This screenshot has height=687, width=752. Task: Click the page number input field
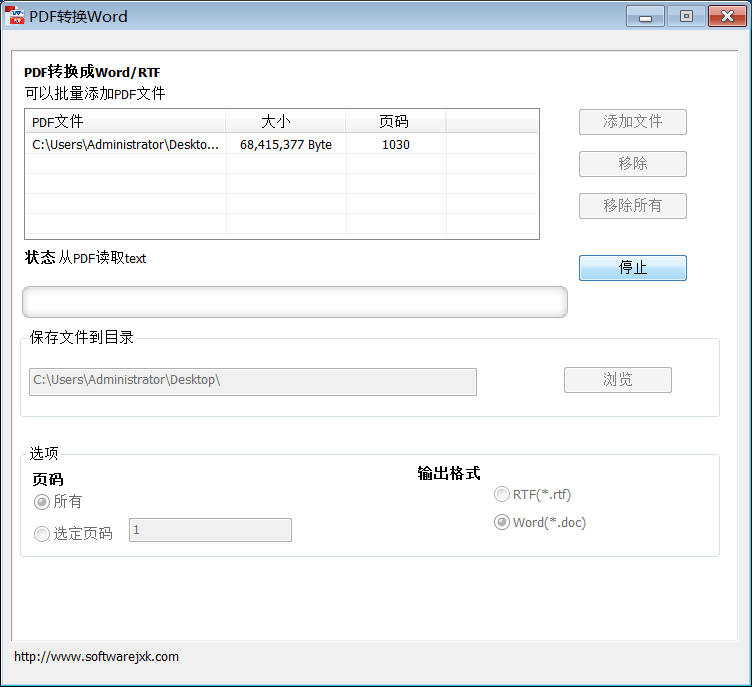point(210,530)
